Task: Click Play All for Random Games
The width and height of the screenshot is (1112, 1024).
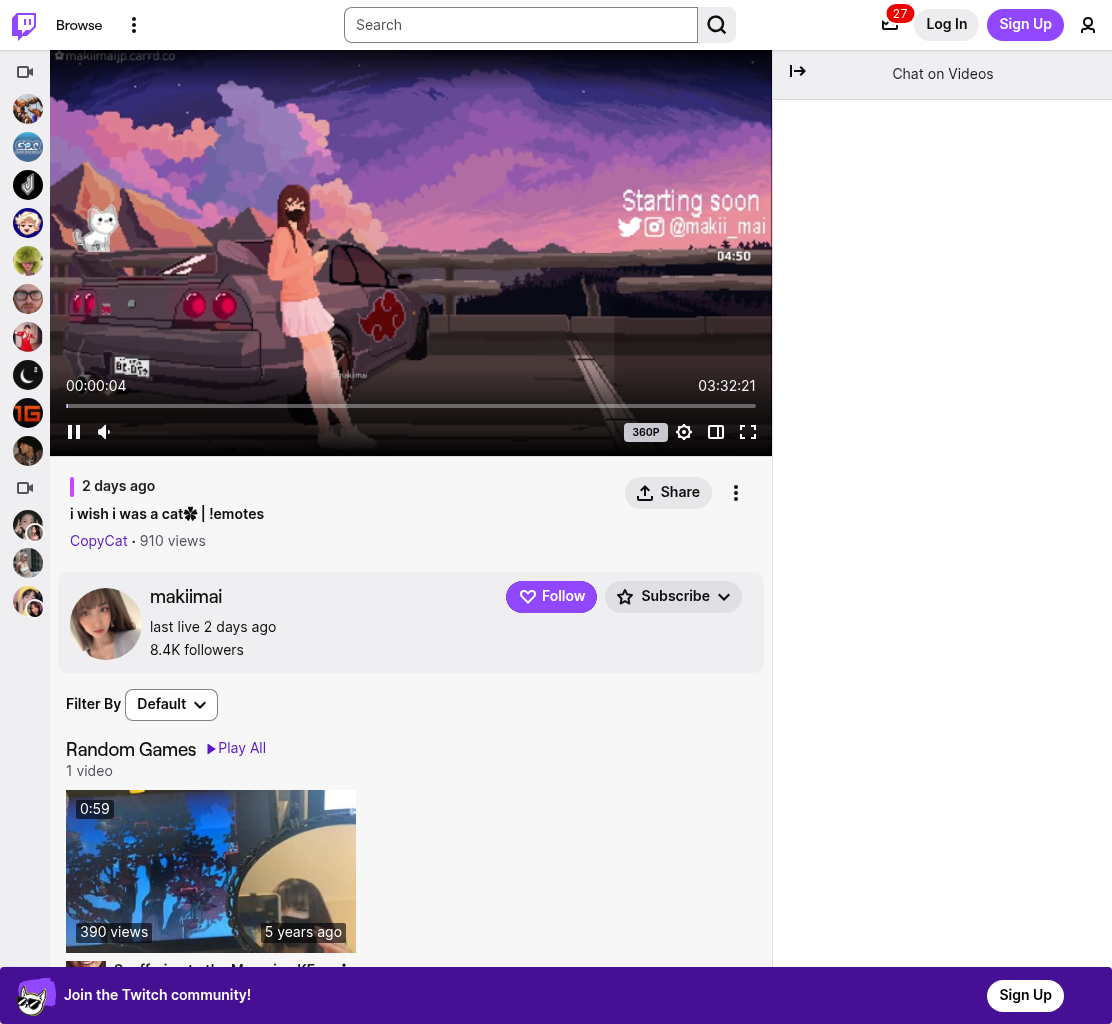Action: point(236,748)
